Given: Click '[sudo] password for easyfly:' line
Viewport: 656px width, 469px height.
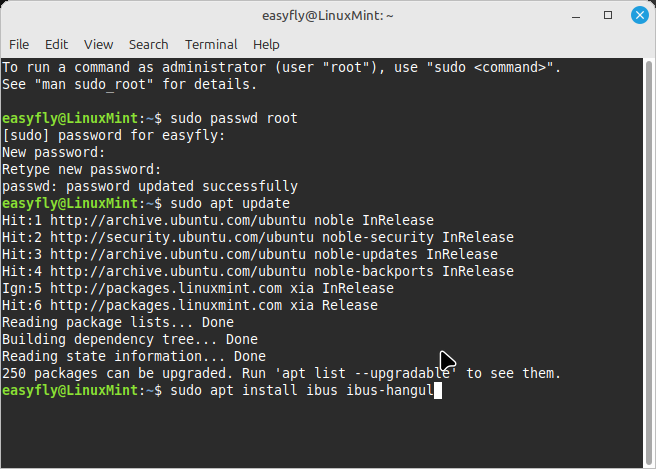Looking at the screenshot, I should click(114, 135).
